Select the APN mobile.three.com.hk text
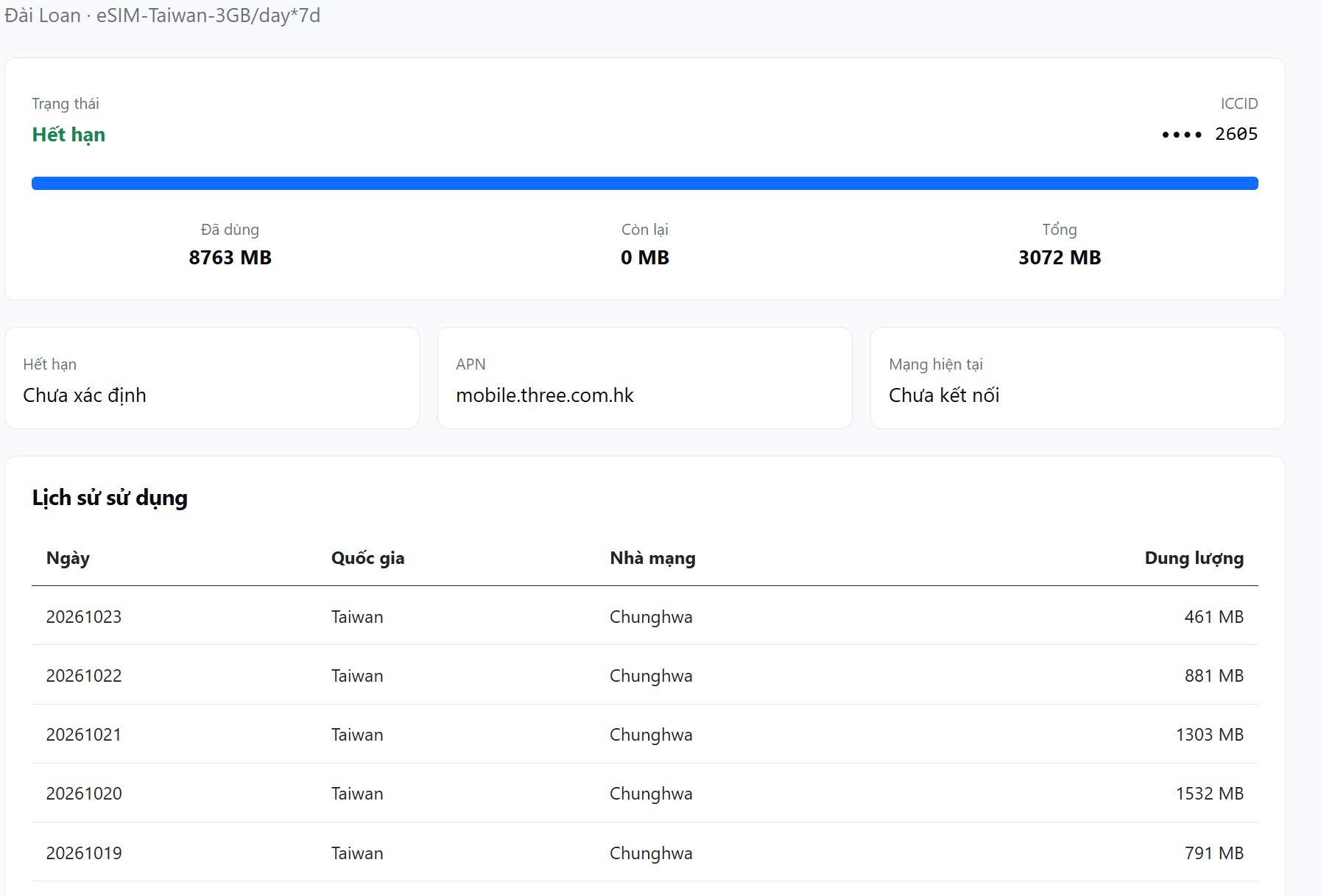The image size is (1321, 896). (545, 395)
